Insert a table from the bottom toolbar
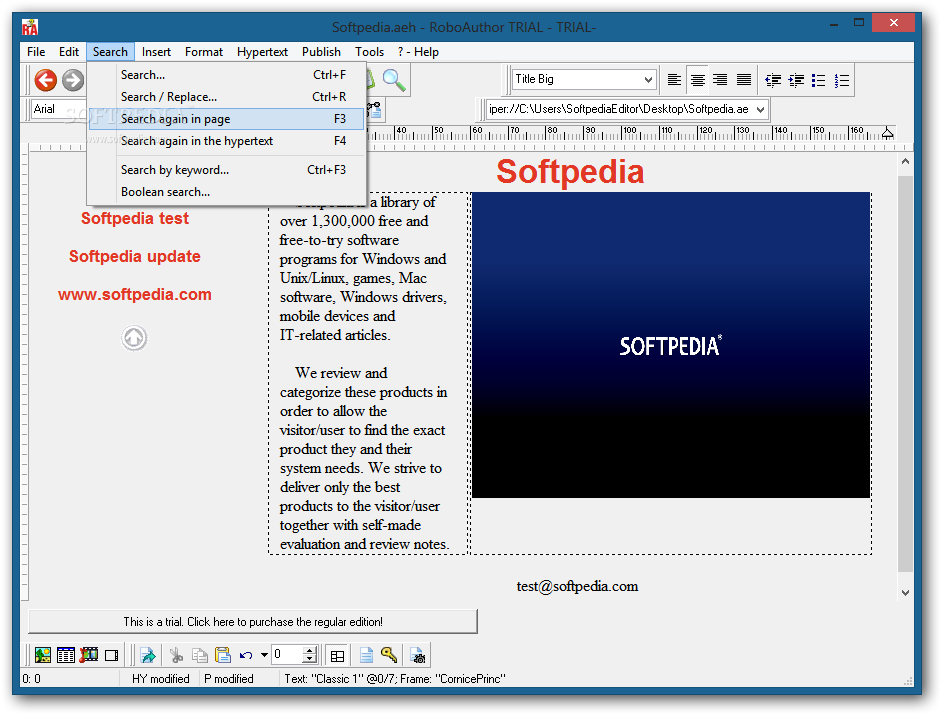Viewport: 942px width, 715px height. [x=65, y=655]
